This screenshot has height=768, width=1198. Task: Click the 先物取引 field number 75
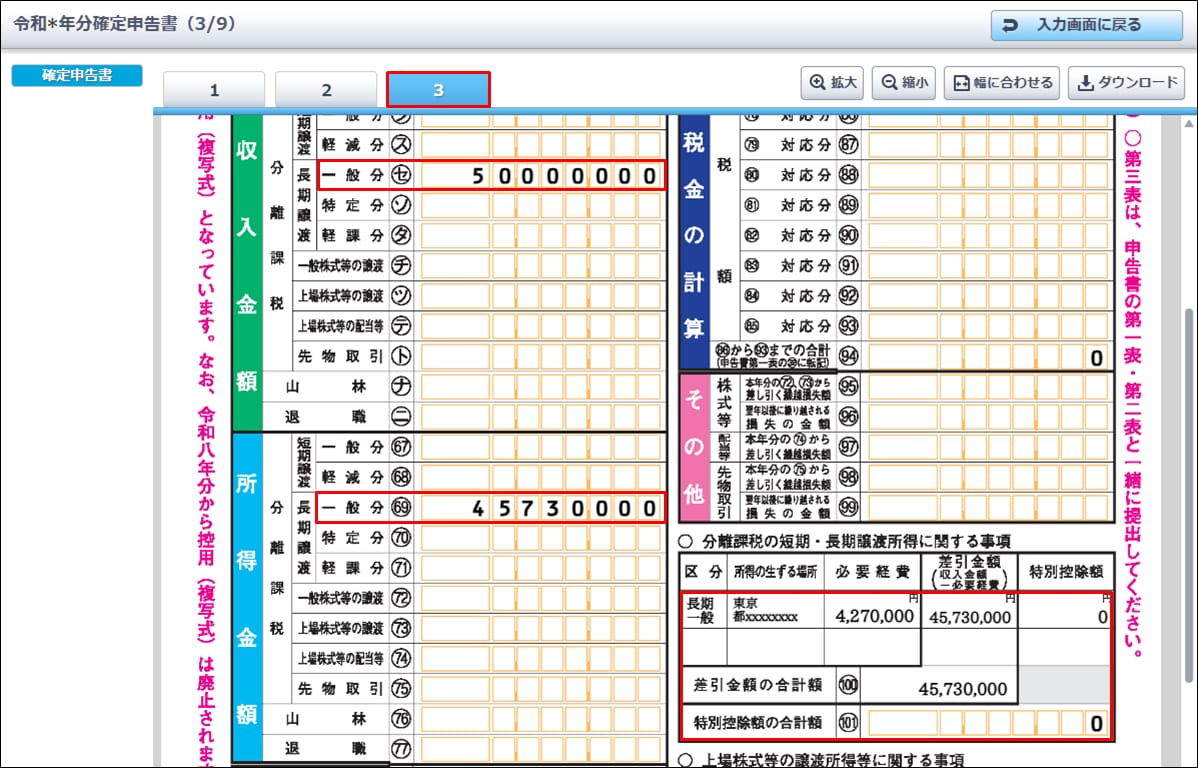[540, 688]
